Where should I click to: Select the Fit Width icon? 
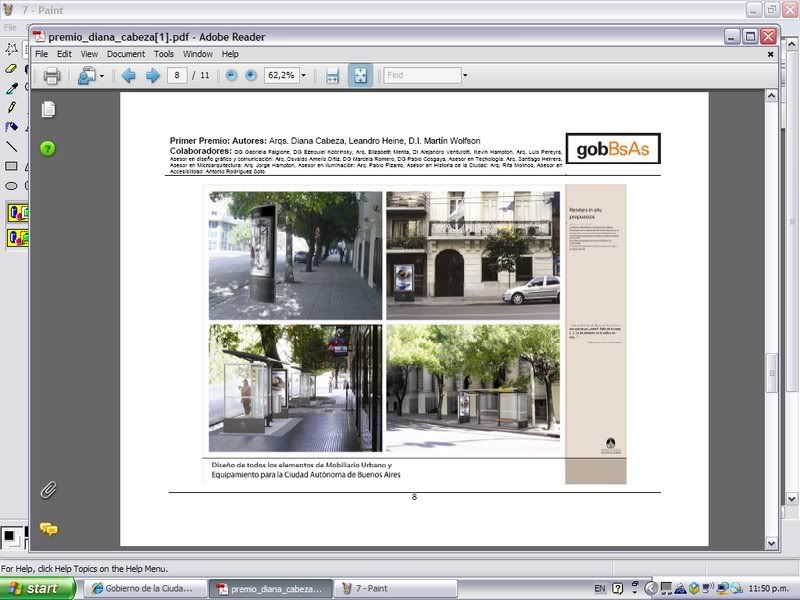[332, 75]
